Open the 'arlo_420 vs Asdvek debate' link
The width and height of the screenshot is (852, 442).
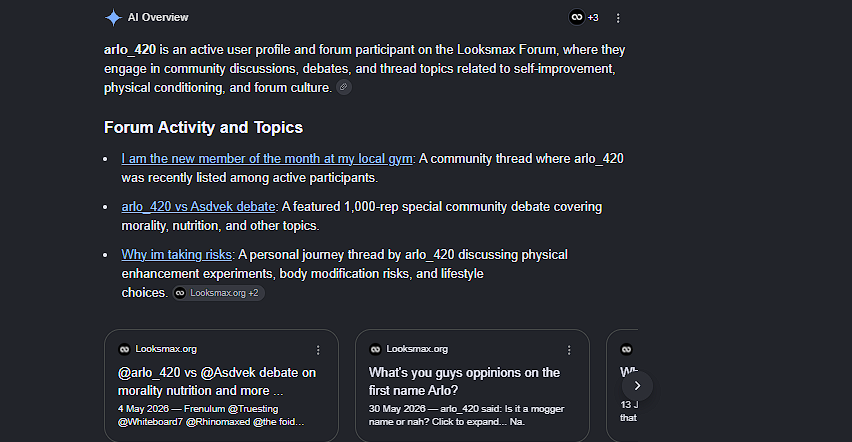click(198, 207)
